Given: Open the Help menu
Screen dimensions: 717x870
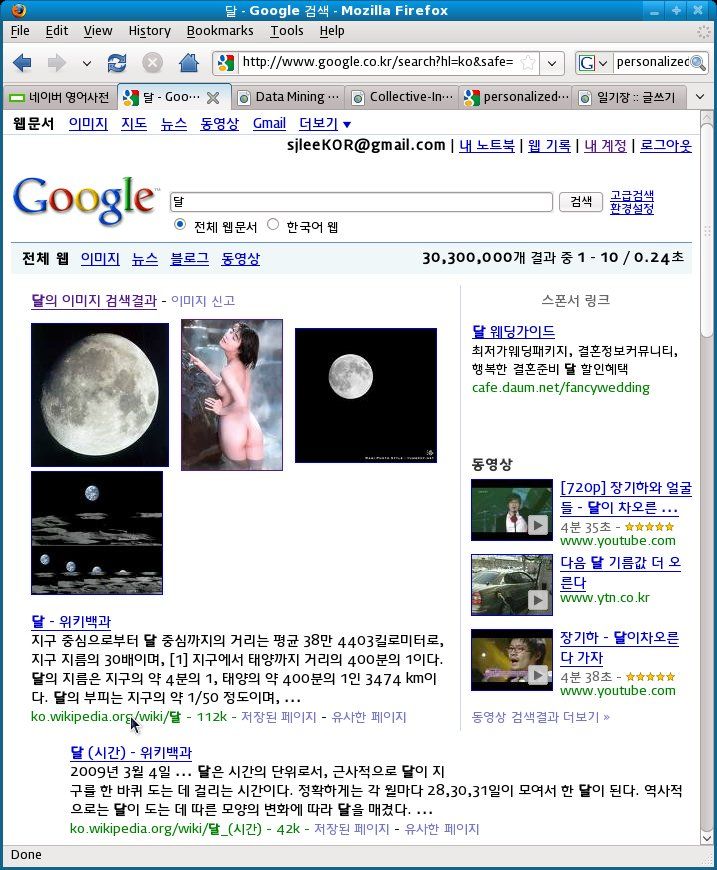Looking at the screenshot, I should click(332, 31).
